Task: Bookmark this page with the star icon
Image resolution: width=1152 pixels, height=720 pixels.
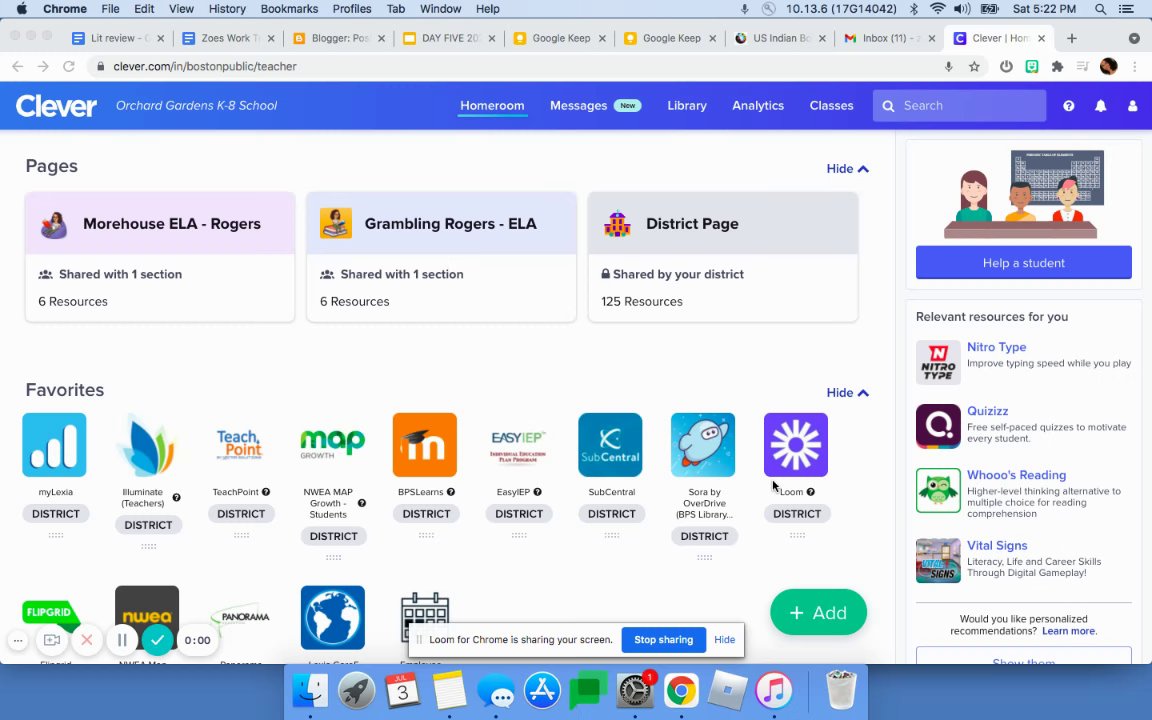Action: (974, 66)
